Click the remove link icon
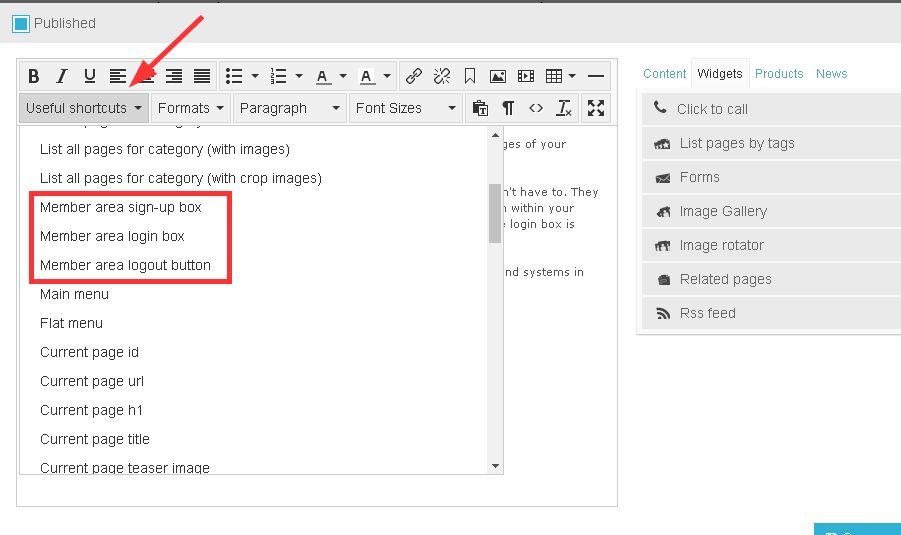Viewport: 901px width, 535px height. point(441,76)
